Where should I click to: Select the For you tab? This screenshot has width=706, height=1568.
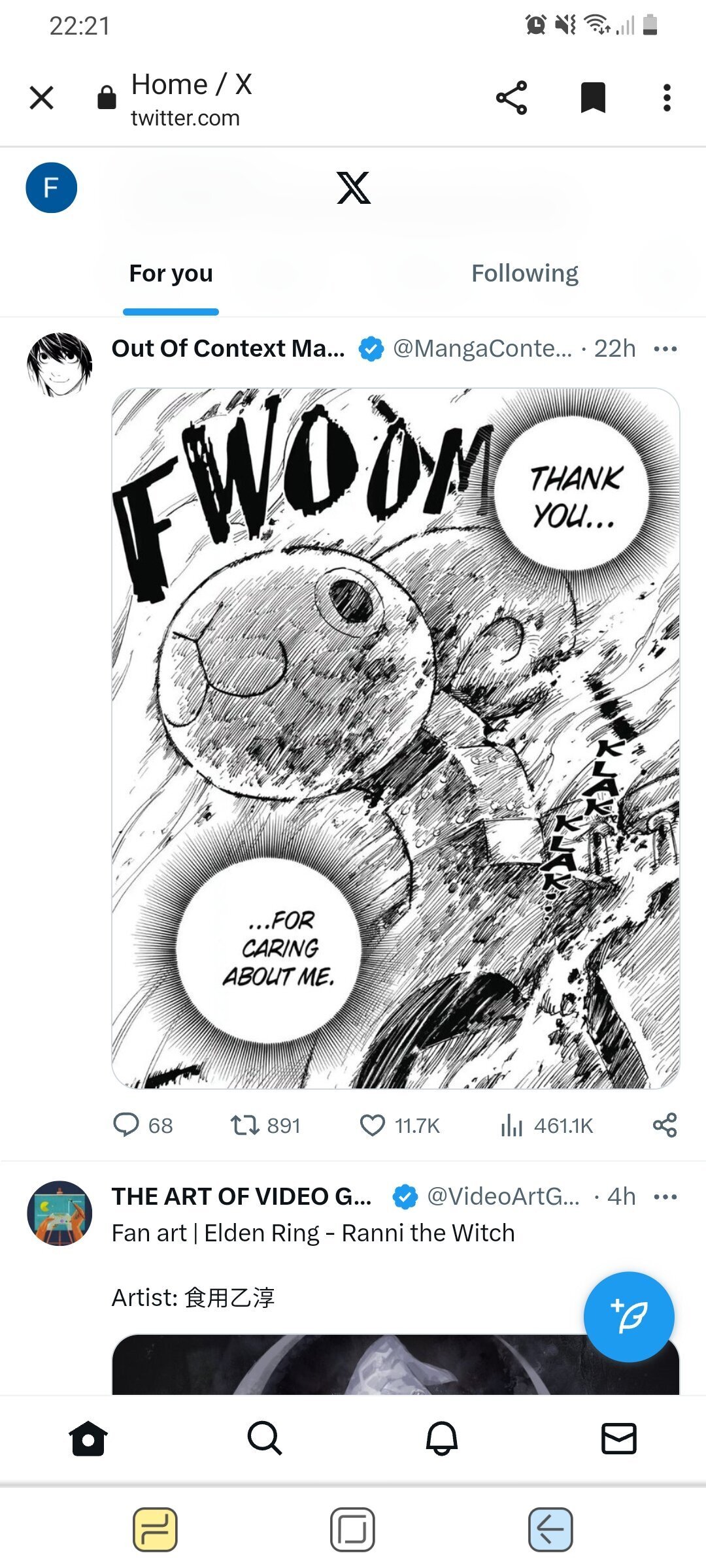pyautogui.click(x=171, y=274)
